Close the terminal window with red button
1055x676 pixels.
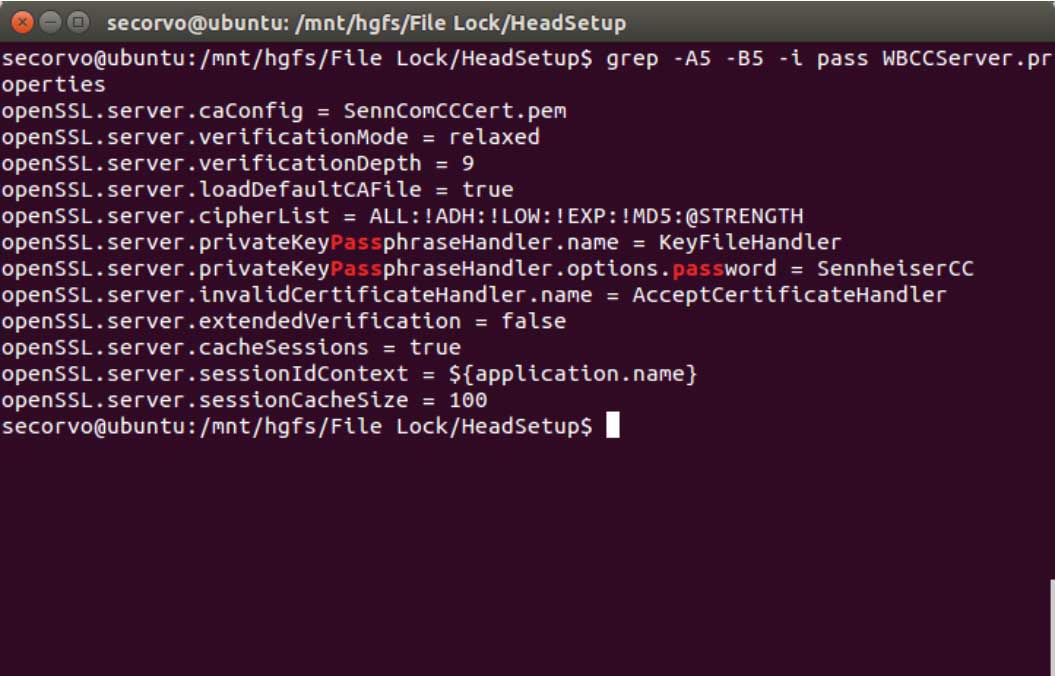(x=22, y=23)
